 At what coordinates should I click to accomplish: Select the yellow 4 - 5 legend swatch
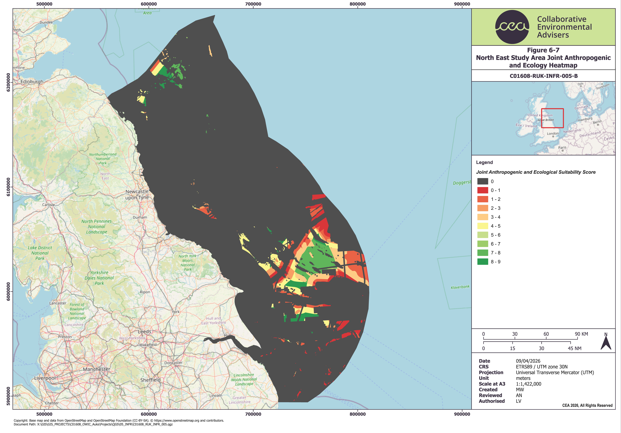coord(482,226)
